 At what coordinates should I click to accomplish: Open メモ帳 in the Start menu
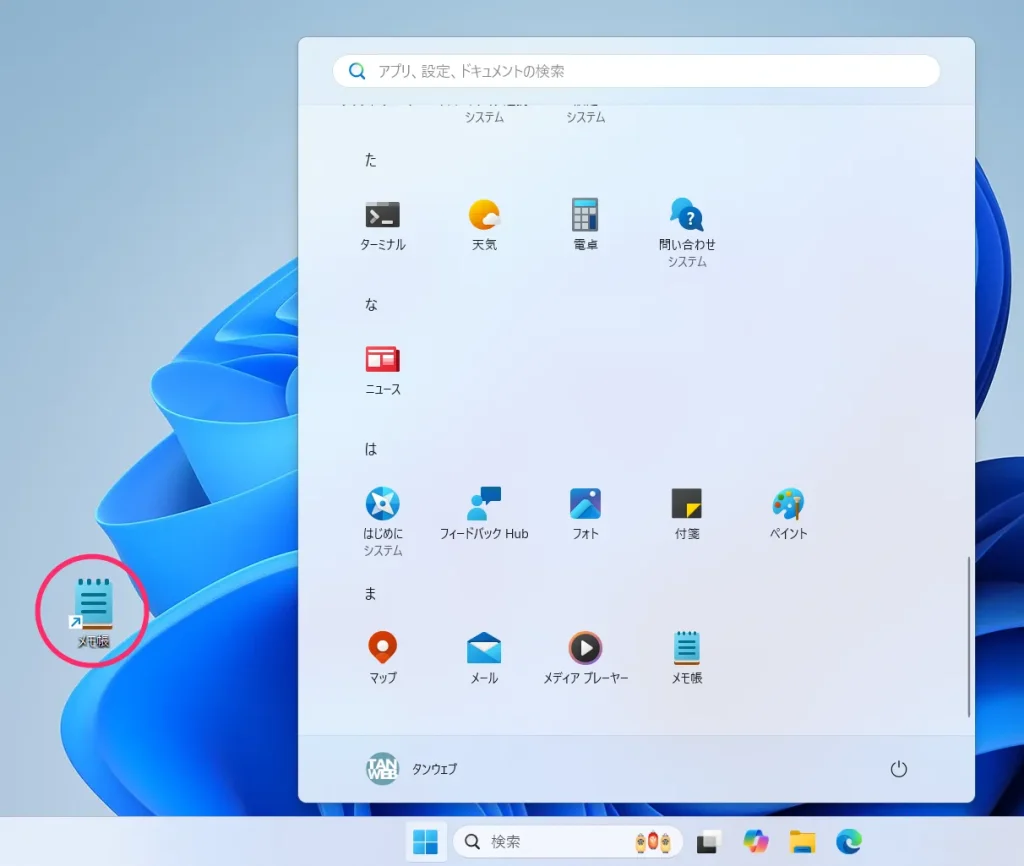pos(686,659)
